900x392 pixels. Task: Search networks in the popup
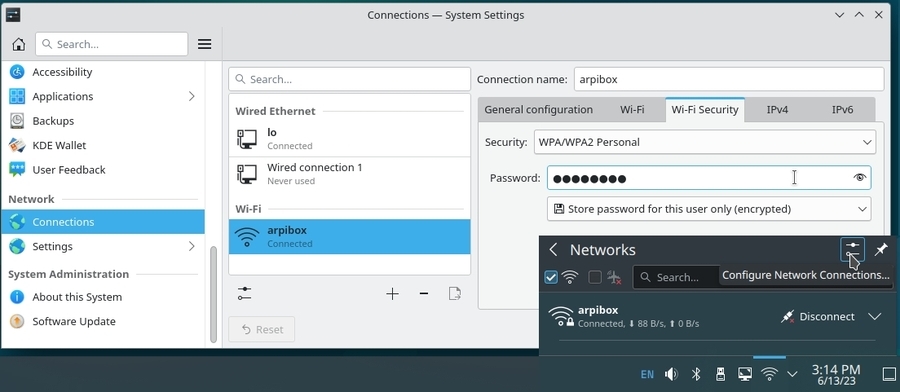676,277
